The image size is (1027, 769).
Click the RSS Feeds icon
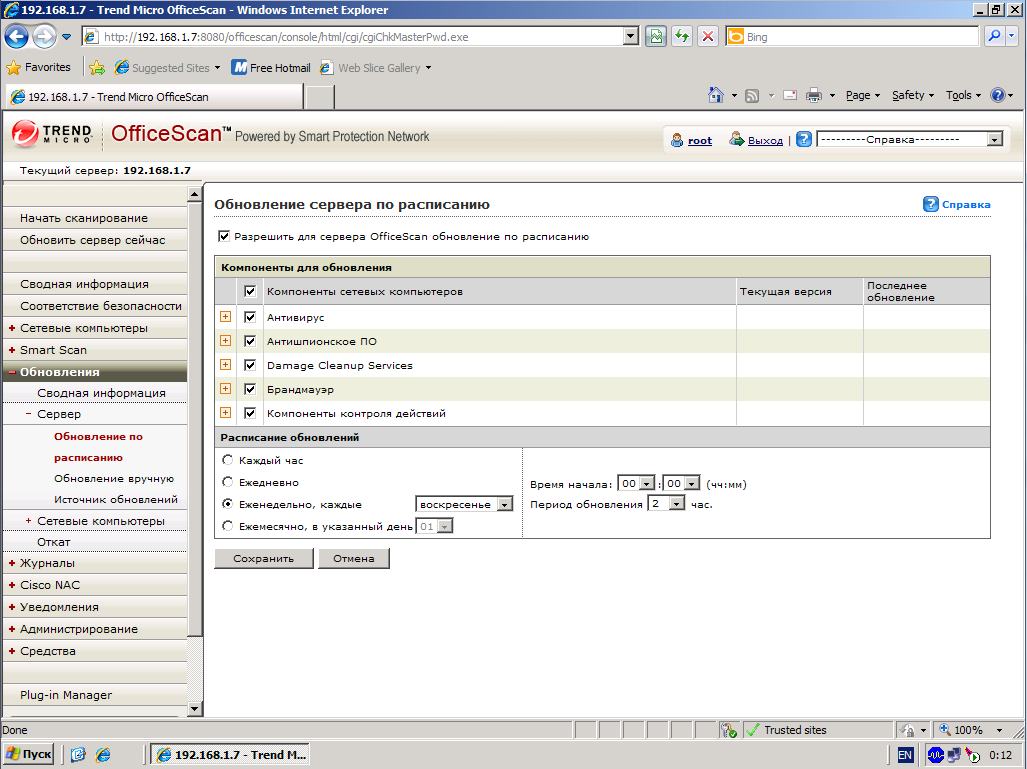pyautogui.click(x=752, y=96)
